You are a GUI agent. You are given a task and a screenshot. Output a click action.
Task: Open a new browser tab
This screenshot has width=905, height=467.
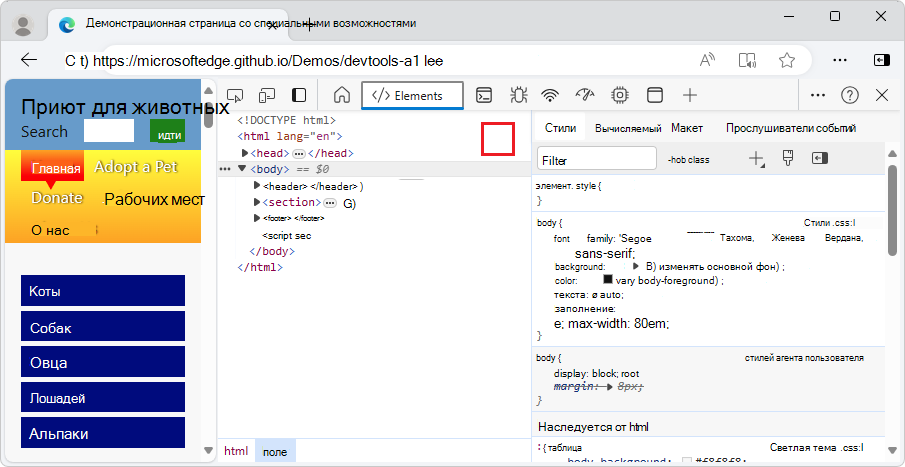point(309,24)
